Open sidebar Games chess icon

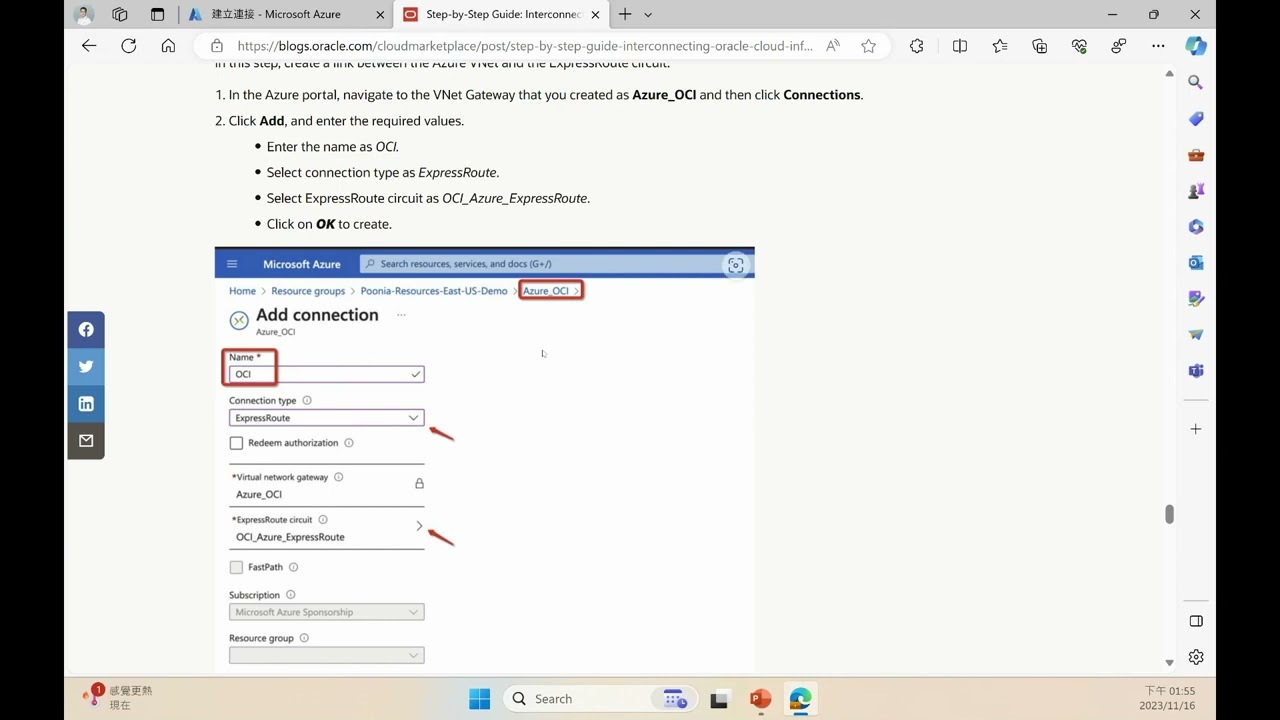(1196, 191)
